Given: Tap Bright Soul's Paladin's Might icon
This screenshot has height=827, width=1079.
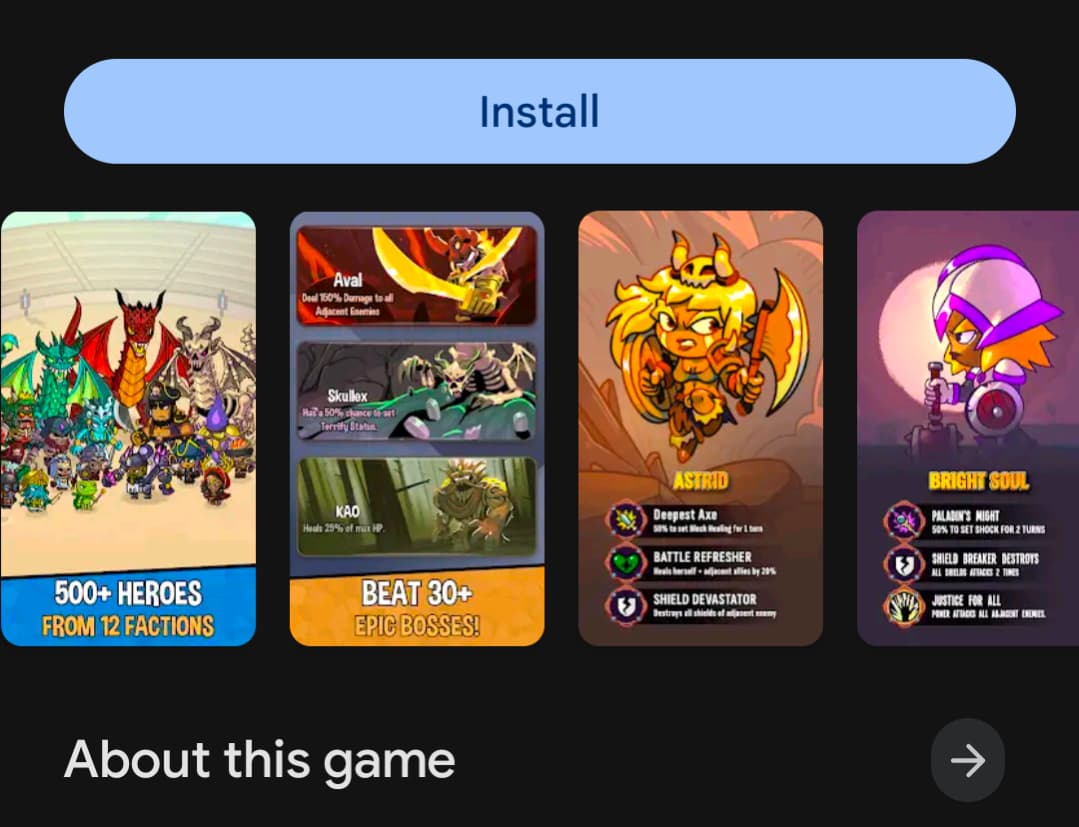Looking at the screenshot, I should pyautogui.click(x=904, y=521).
